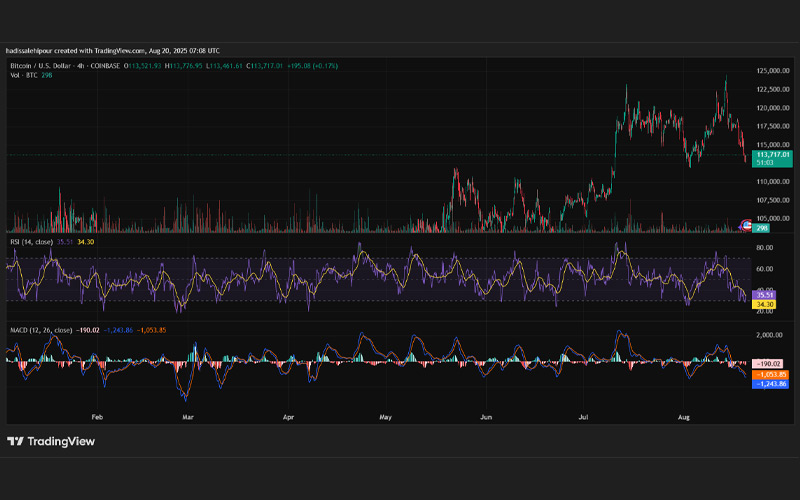Click the Apr label on the time axis
Screen dimensions: 800x500
click(x=288, y=417)
